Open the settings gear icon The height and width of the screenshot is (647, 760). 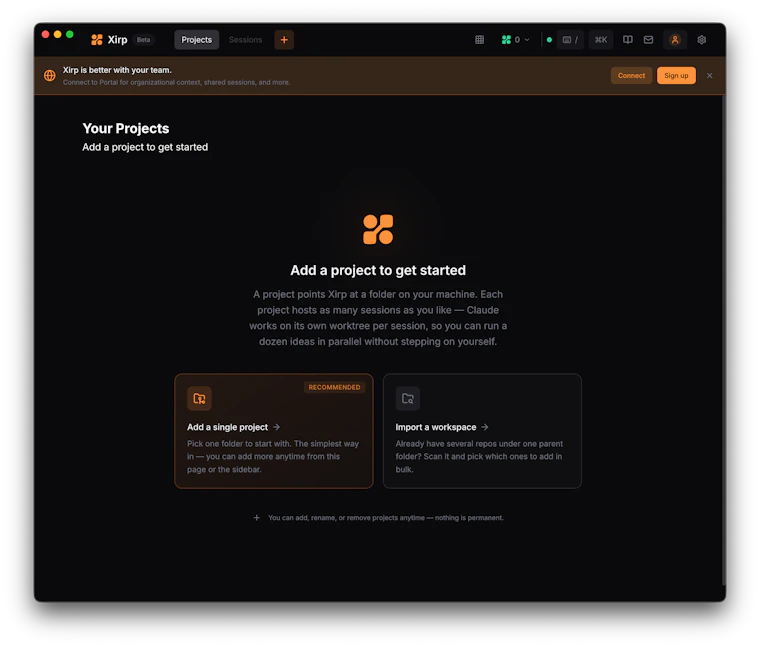(x=701, y=40)
